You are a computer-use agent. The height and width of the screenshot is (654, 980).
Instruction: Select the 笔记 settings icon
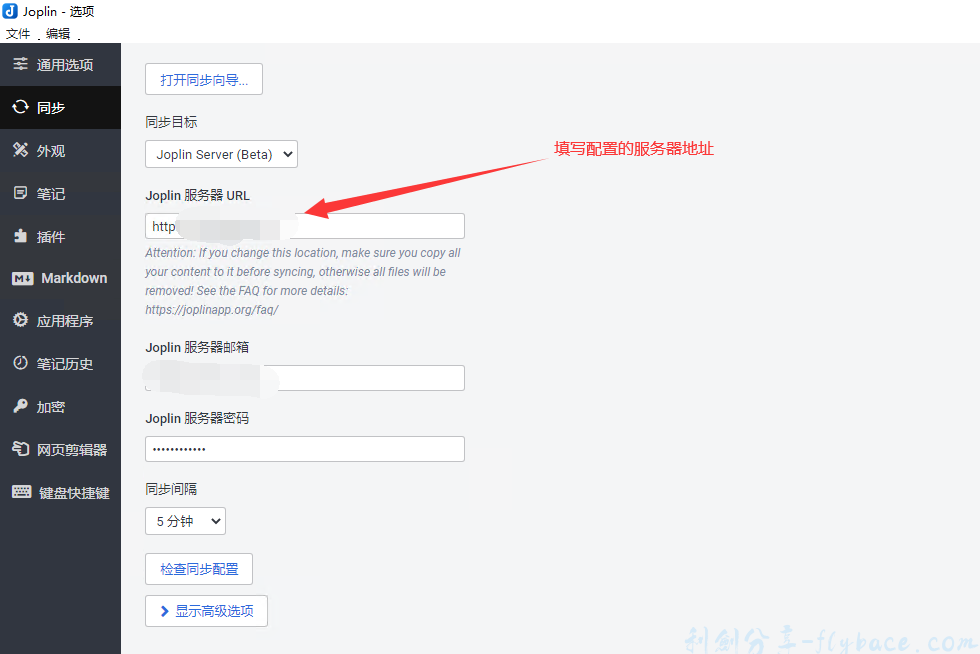tap(60, 193)
